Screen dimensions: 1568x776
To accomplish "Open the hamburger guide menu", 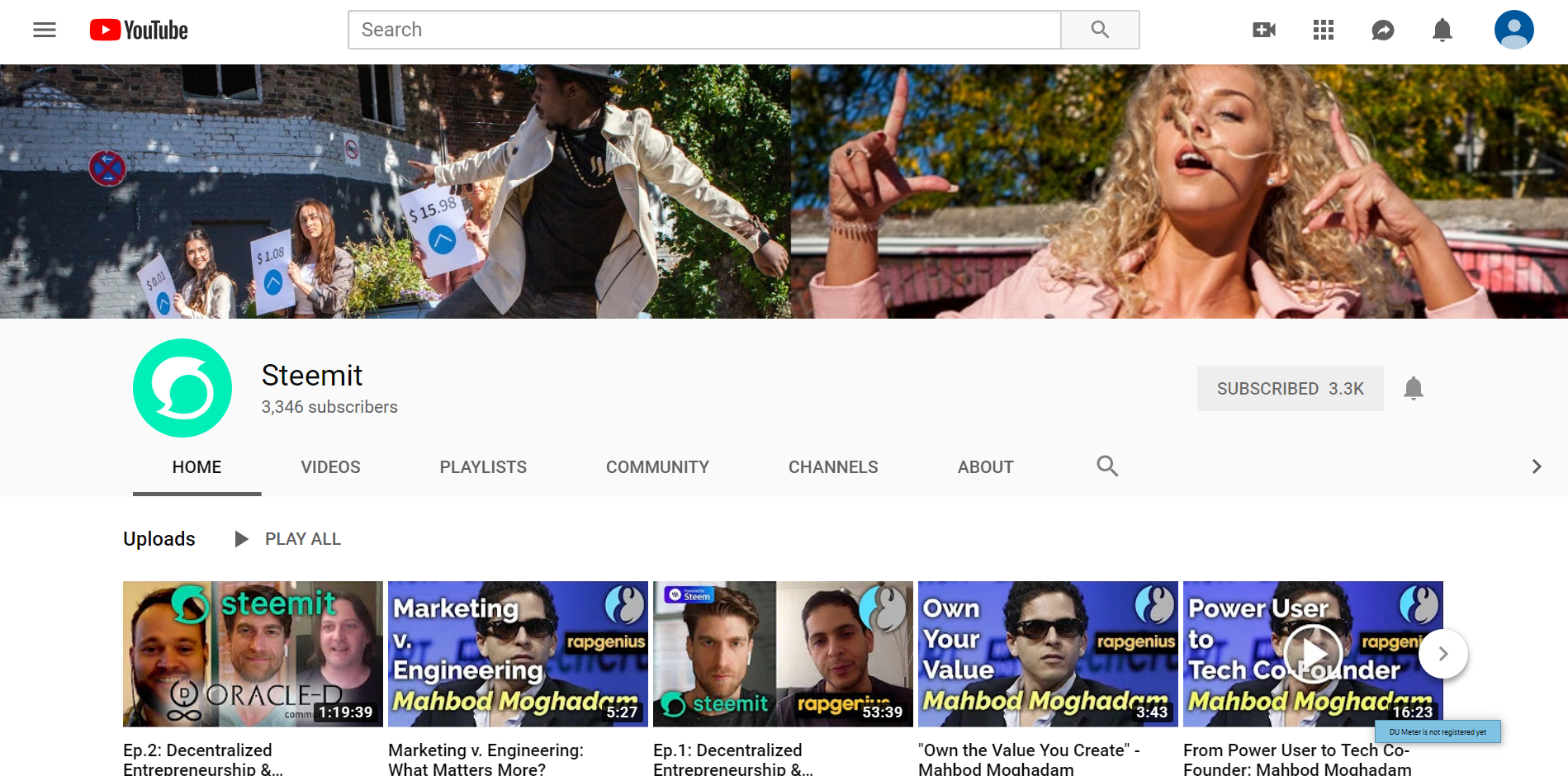I will [45, 31].
